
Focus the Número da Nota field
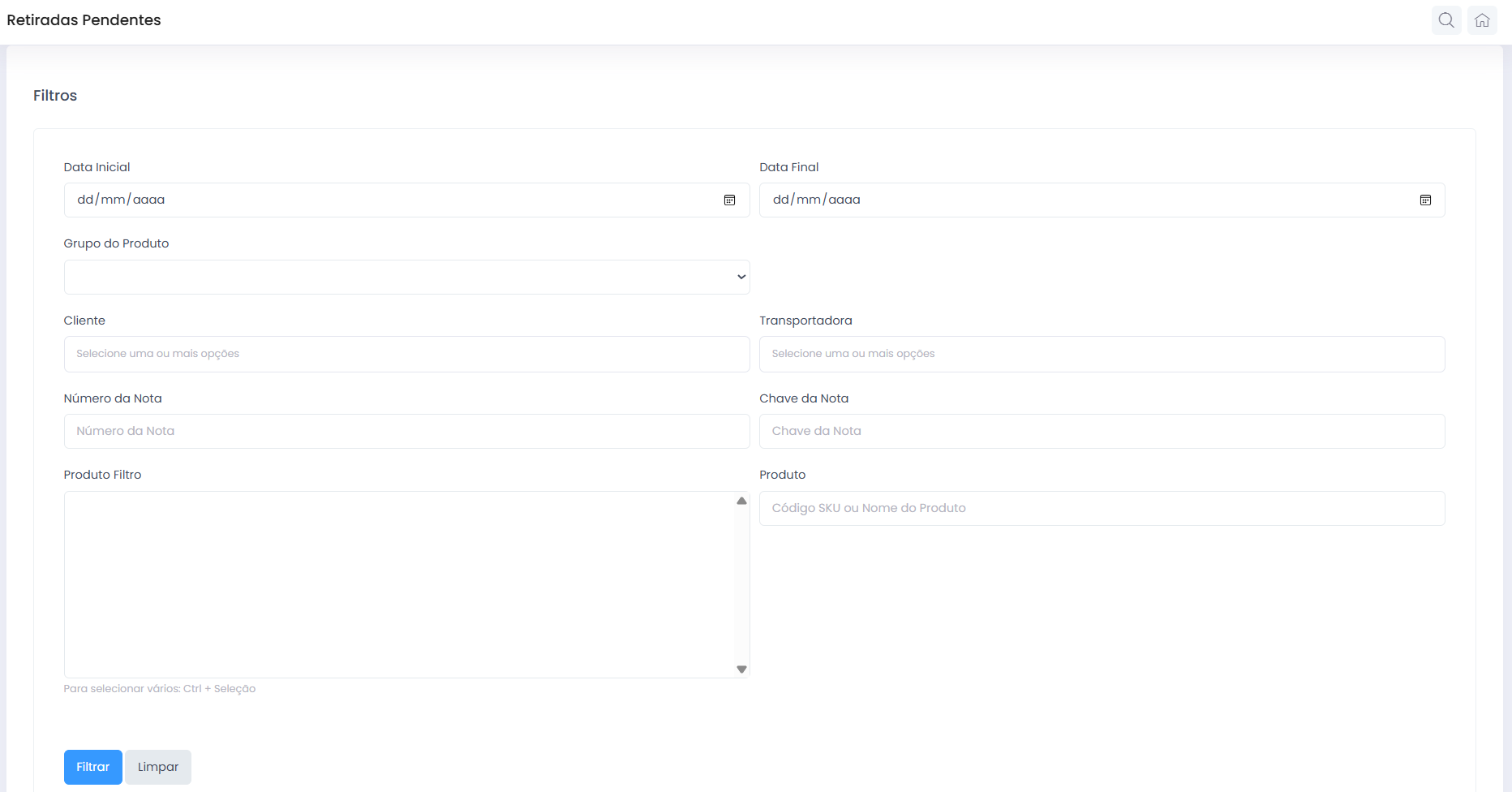point(406,431)
